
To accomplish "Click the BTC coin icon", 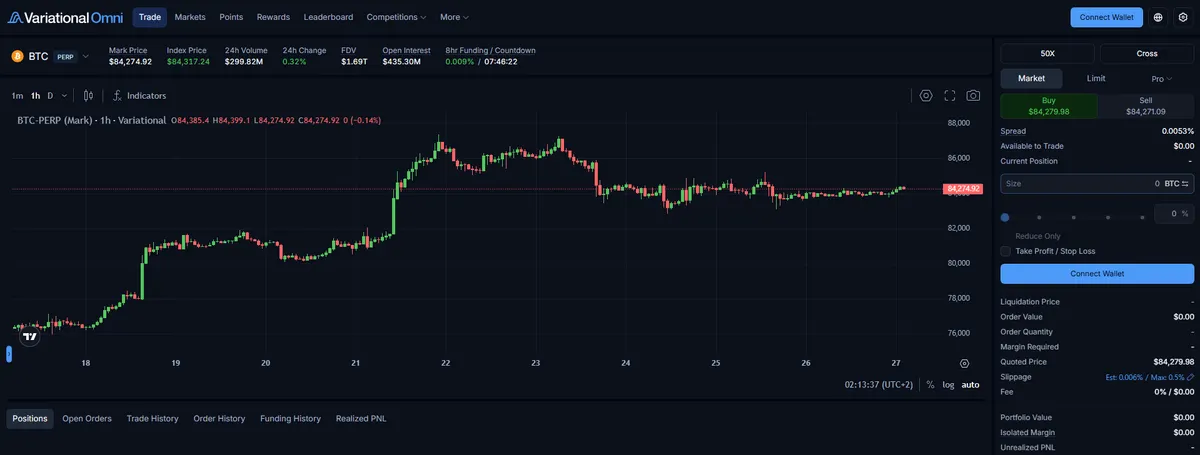I will point(17,56).
